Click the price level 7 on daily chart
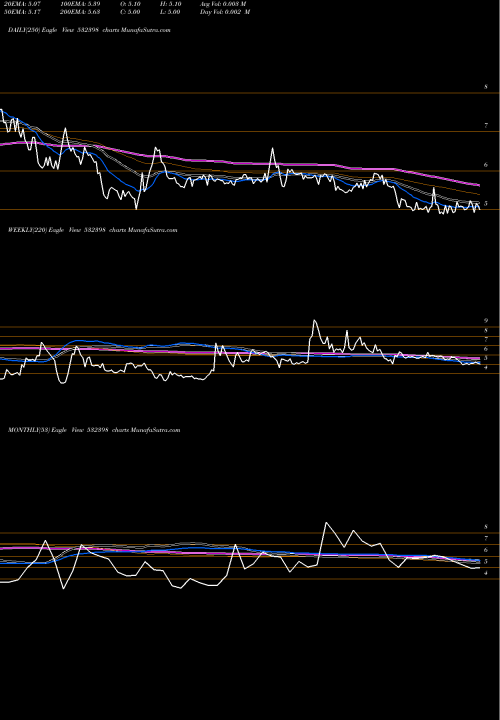The image size is (500, 720). [486, 125]
